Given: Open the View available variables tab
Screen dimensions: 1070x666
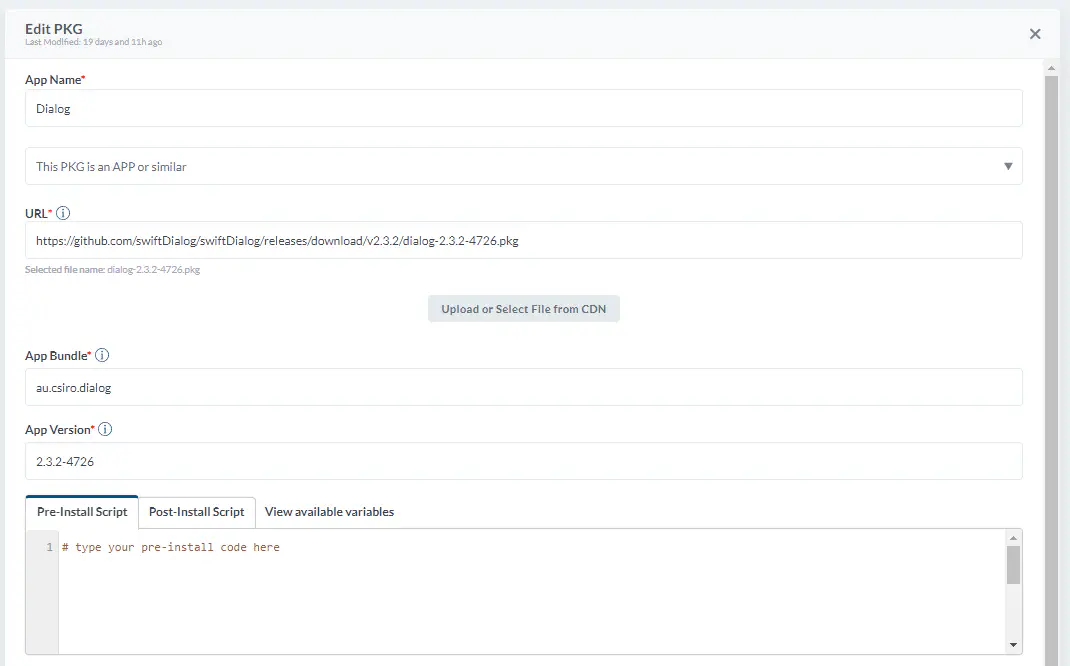Looking at the screenshot, I should 329,512.
